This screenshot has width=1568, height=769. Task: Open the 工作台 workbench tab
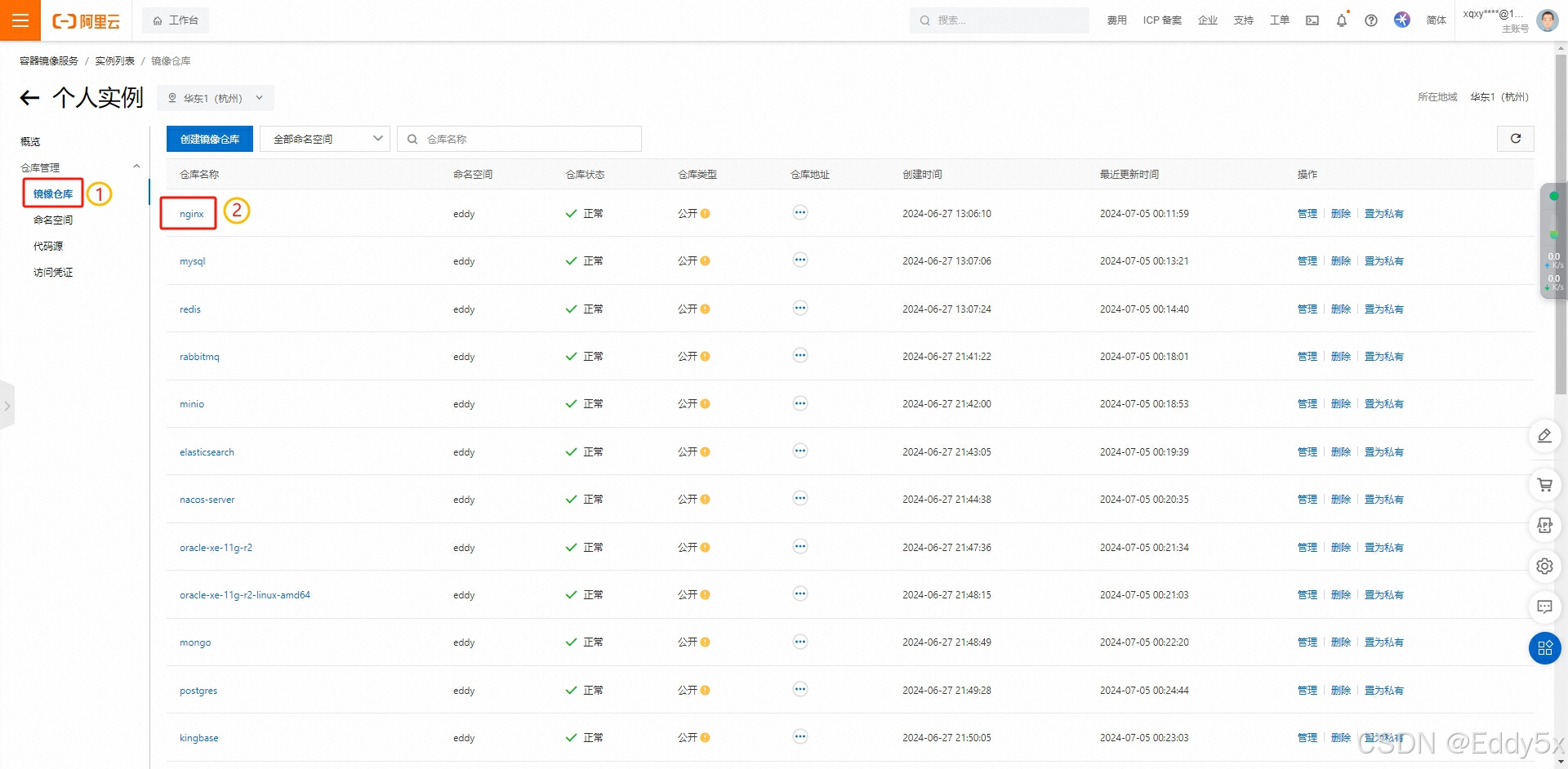176,20
